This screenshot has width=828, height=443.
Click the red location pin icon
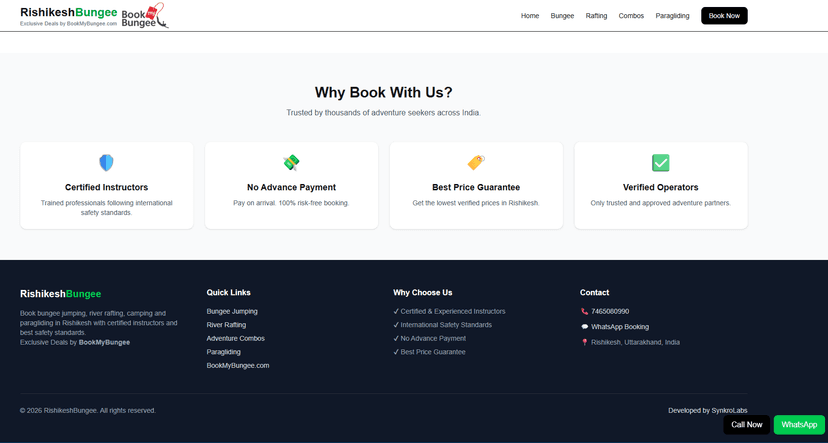click(x=585, y=342)
